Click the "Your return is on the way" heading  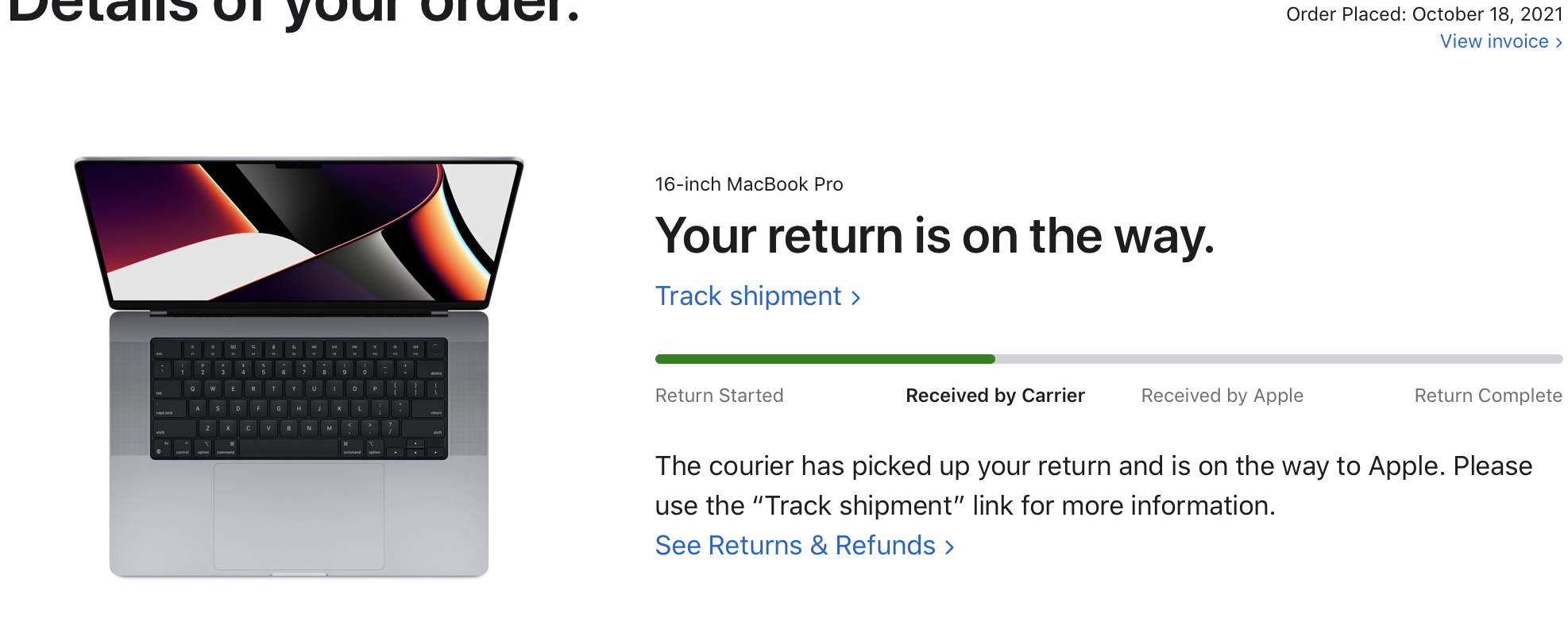(x=934, y=237)
